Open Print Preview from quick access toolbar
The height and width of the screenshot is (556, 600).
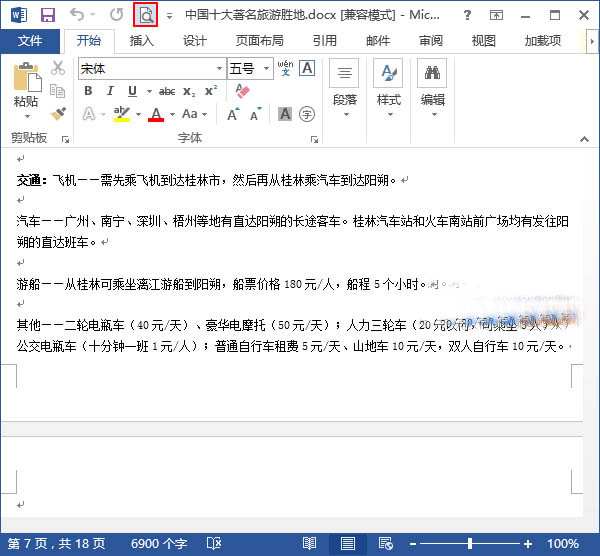[145, 15]
